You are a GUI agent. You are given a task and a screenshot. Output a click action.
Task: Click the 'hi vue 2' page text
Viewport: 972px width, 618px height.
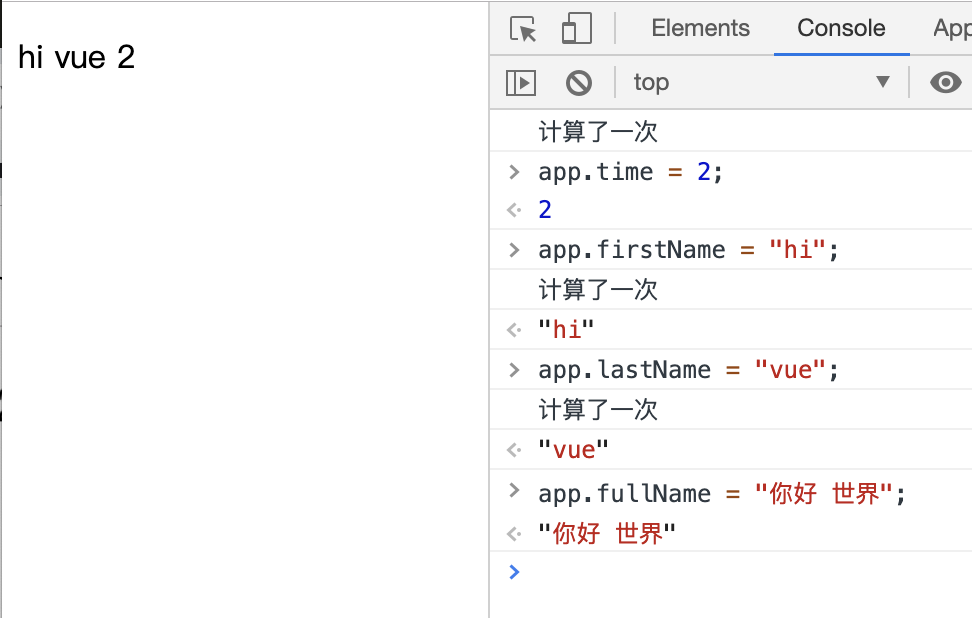coord(76,57)
